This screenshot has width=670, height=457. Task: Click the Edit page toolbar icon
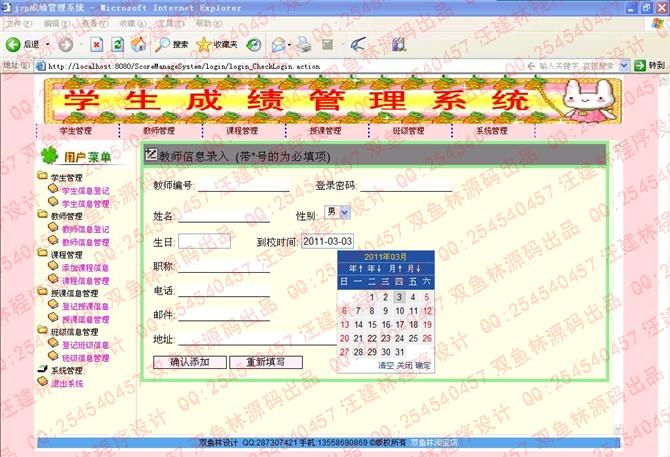327,44
